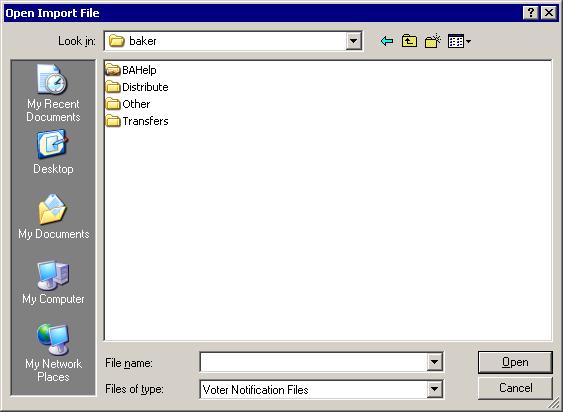This screenshot has width=563, height=412.
Task: Click inside the File name field
Action: tap(313, 362)
